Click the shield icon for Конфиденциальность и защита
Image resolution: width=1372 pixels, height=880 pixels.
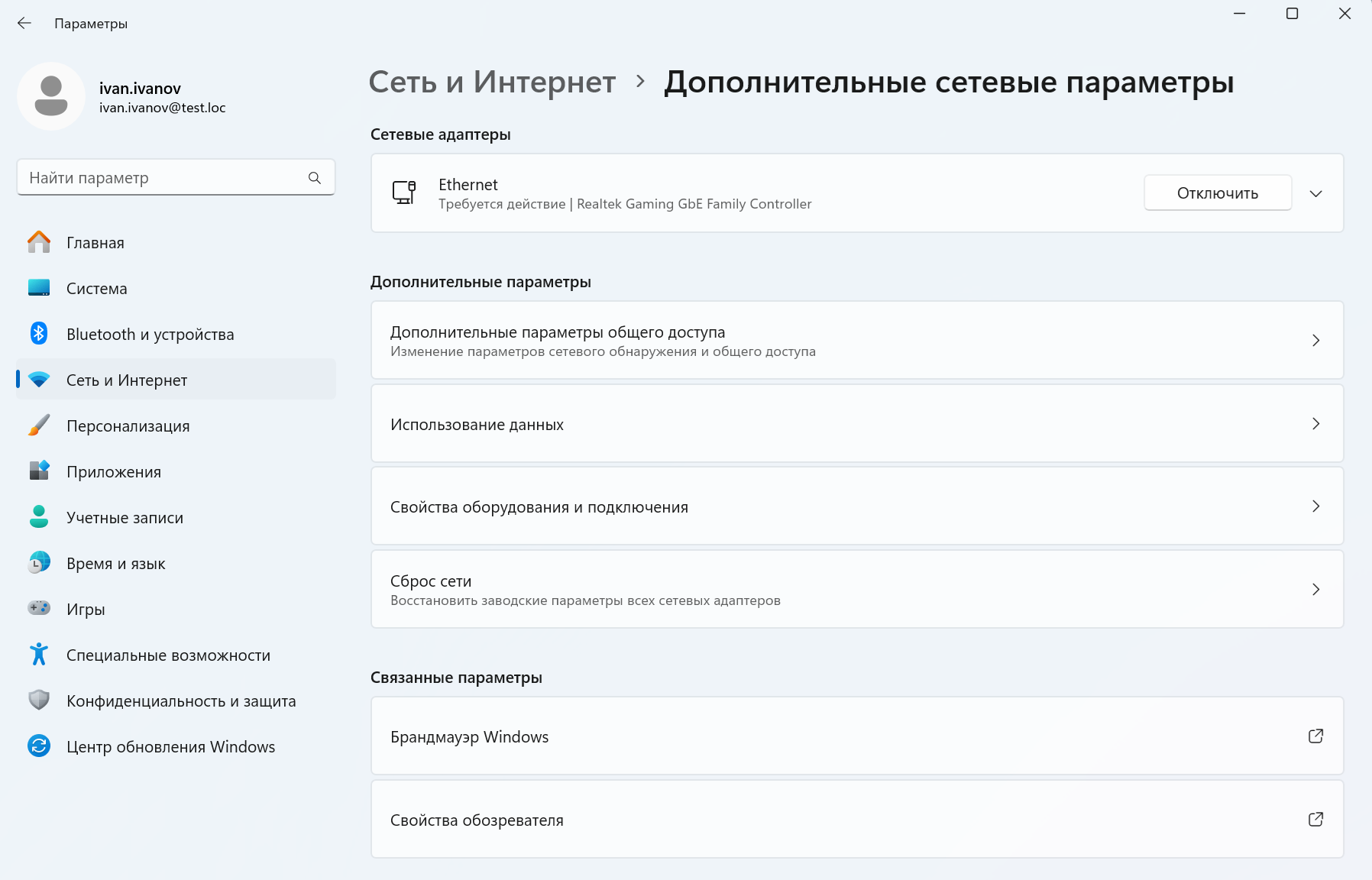[39, 700]
